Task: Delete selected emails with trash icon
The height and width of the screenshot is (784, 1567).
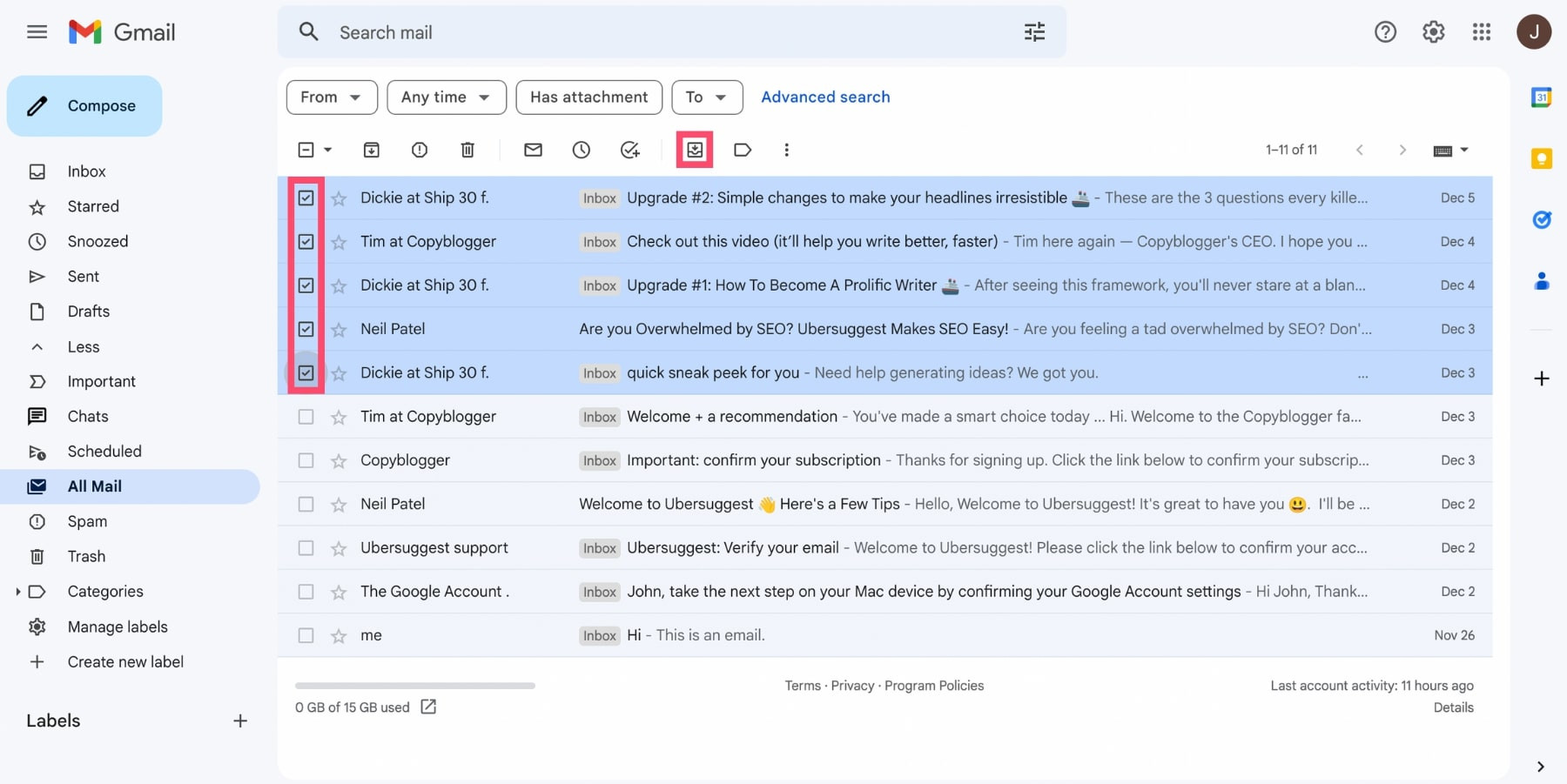Action: (467, 150)
